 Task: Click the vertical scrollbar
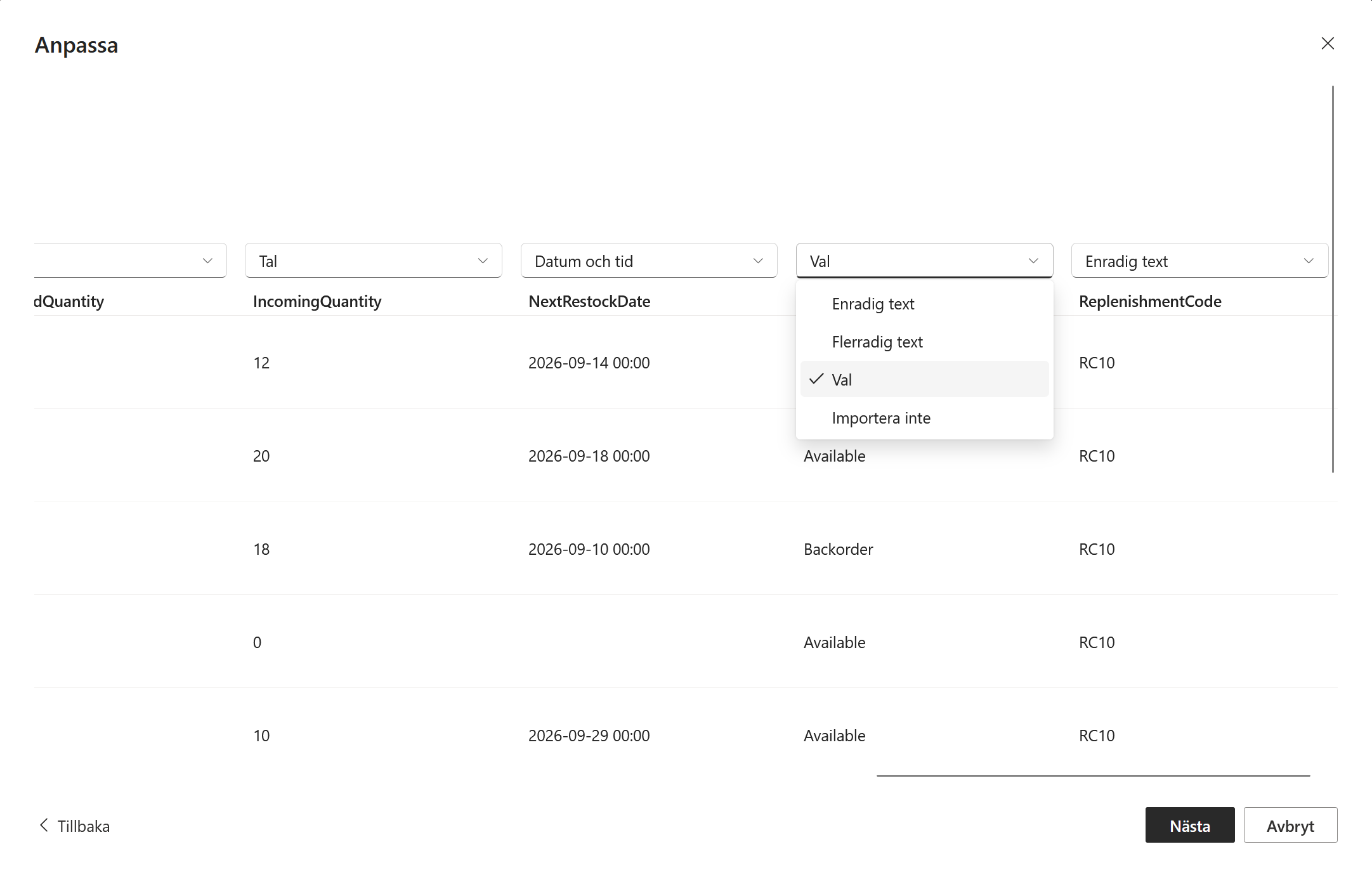click(1333, 279)
